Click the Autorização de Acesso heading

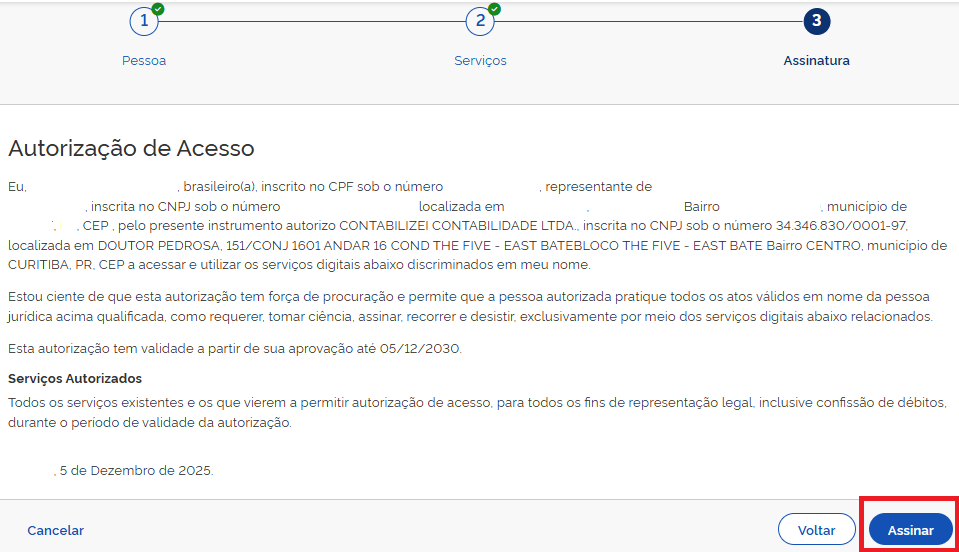[131, 149]
